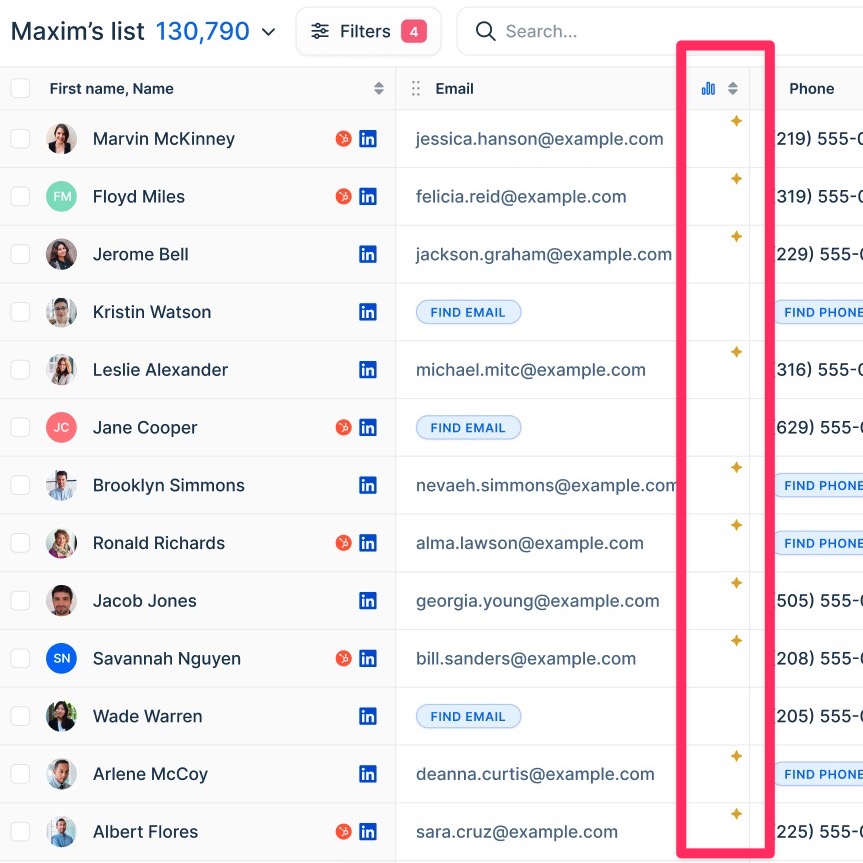Viewport: 863px width, 863px height.
Task: Click FIND PHONE in Brooklyn Simmons's row
Action: tap(822, 486)
